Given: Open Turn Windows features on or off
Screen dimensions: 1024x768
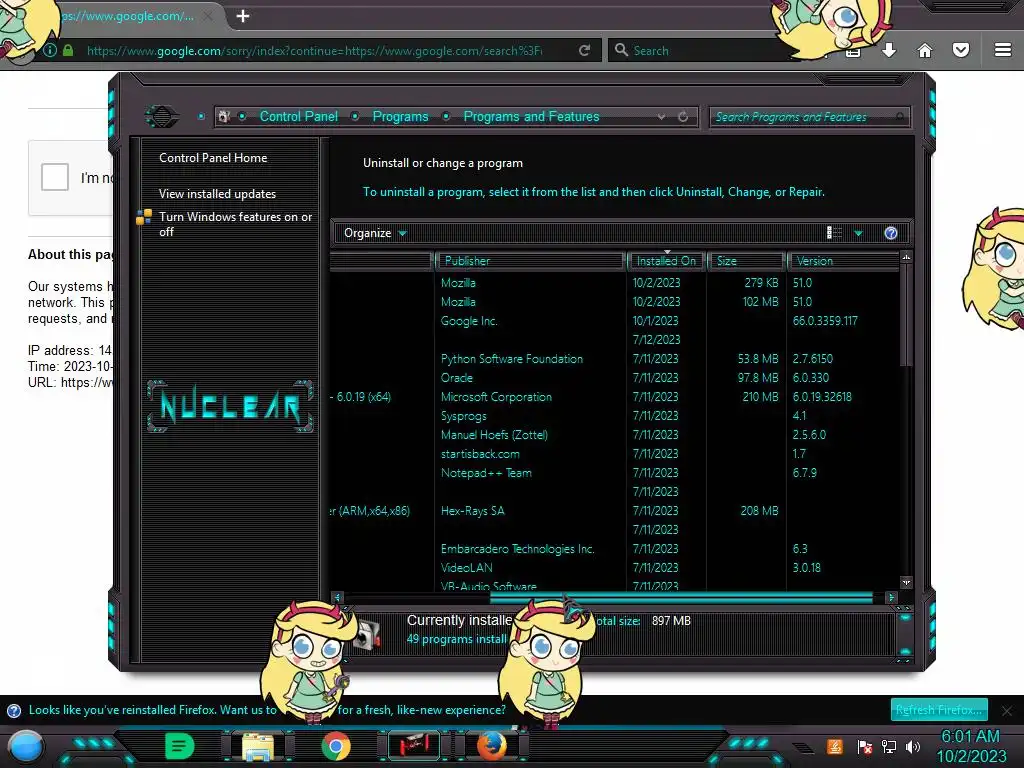Looking at the screenshot, I should [x=235, y=224].
